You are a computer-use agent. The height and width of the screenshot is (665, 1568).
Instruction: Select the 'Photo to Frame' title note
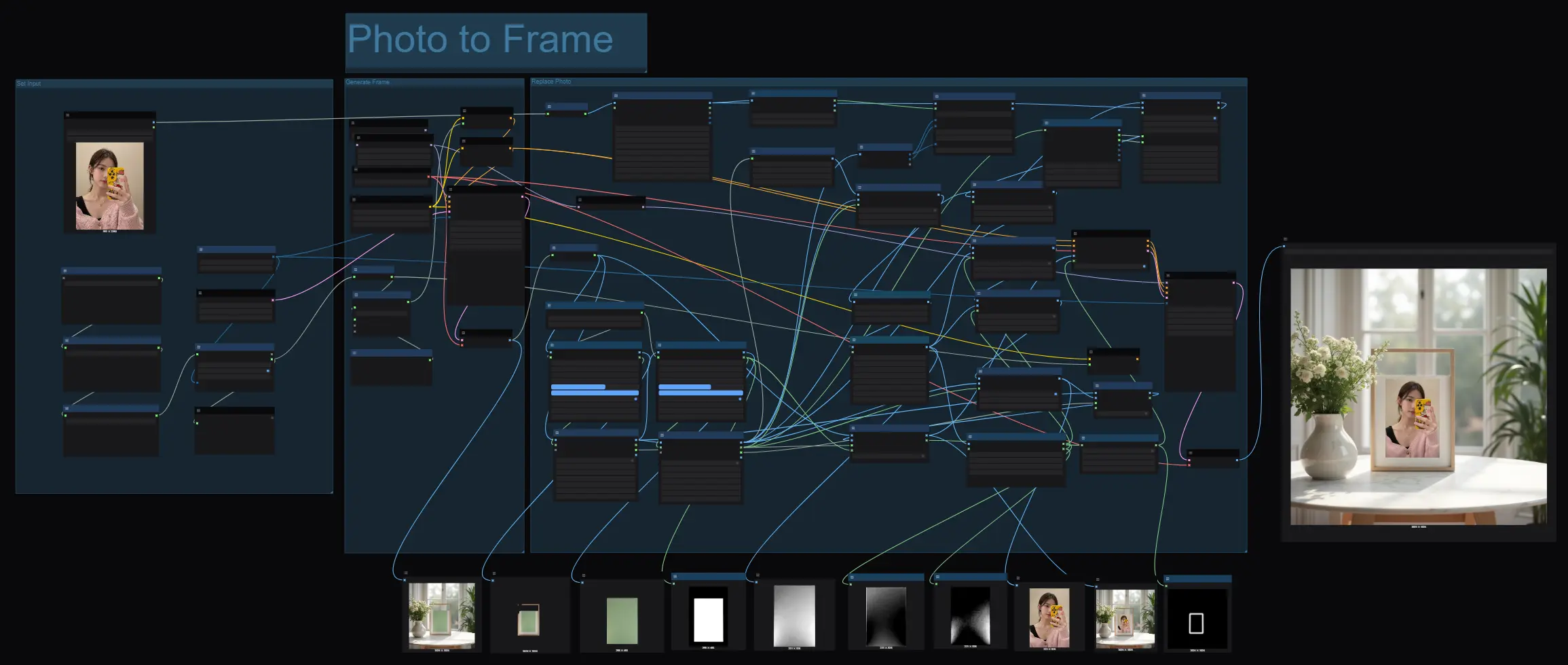pyautogui.click(x=496, y=42)
